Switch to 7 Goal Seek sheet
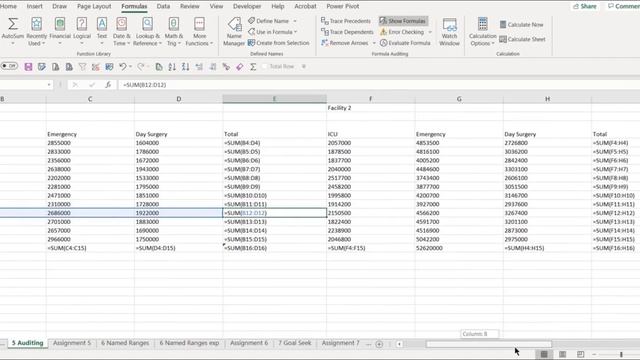Viewport: 640px width, 360px height. (x=295, y=343)
